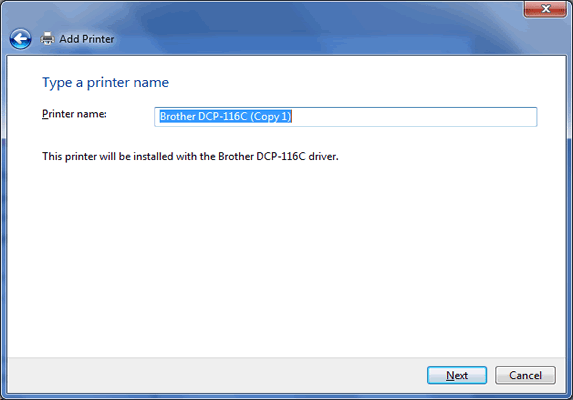Click DCP-116C in the driver description sentence

(x=281, y=156)
